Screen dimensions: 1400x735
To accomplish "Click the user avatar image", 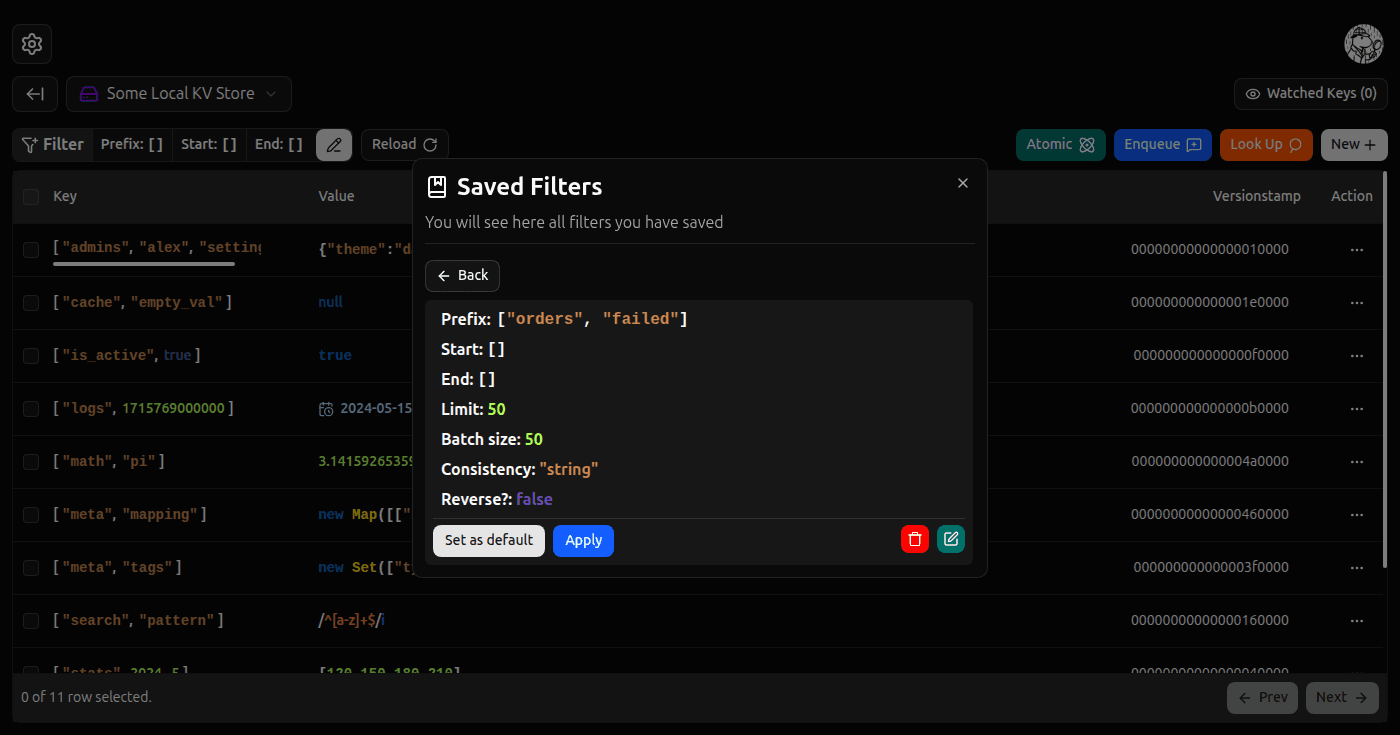I will click(1364, 44).
